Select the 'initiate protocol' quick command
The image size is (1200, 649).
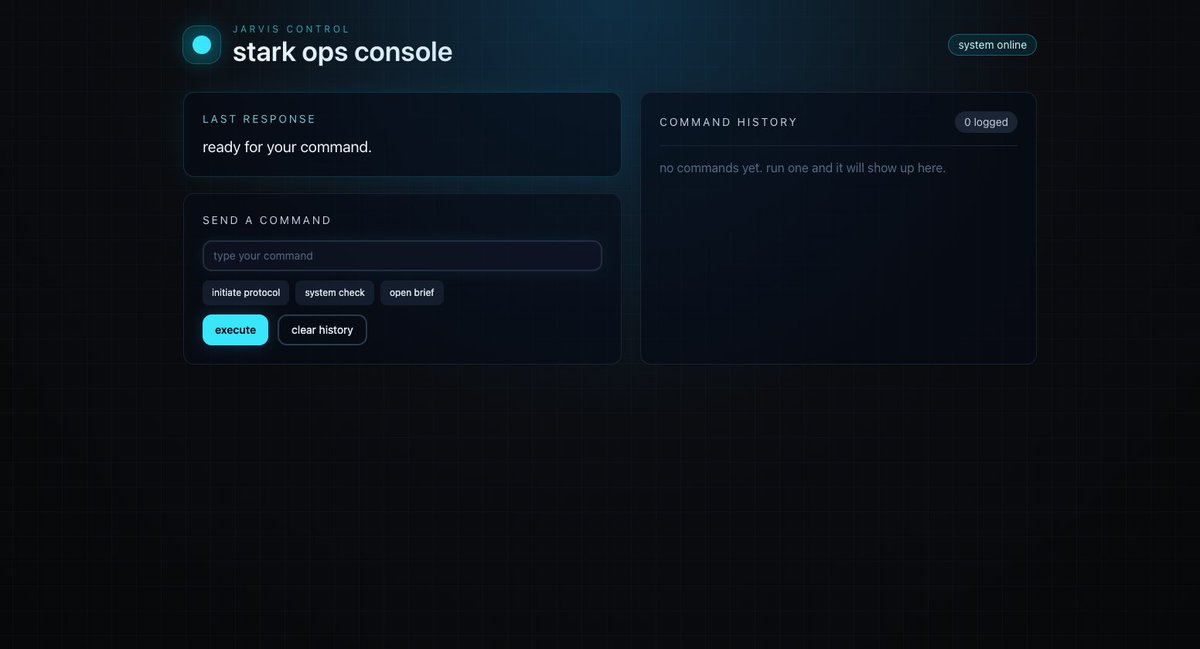246,293
